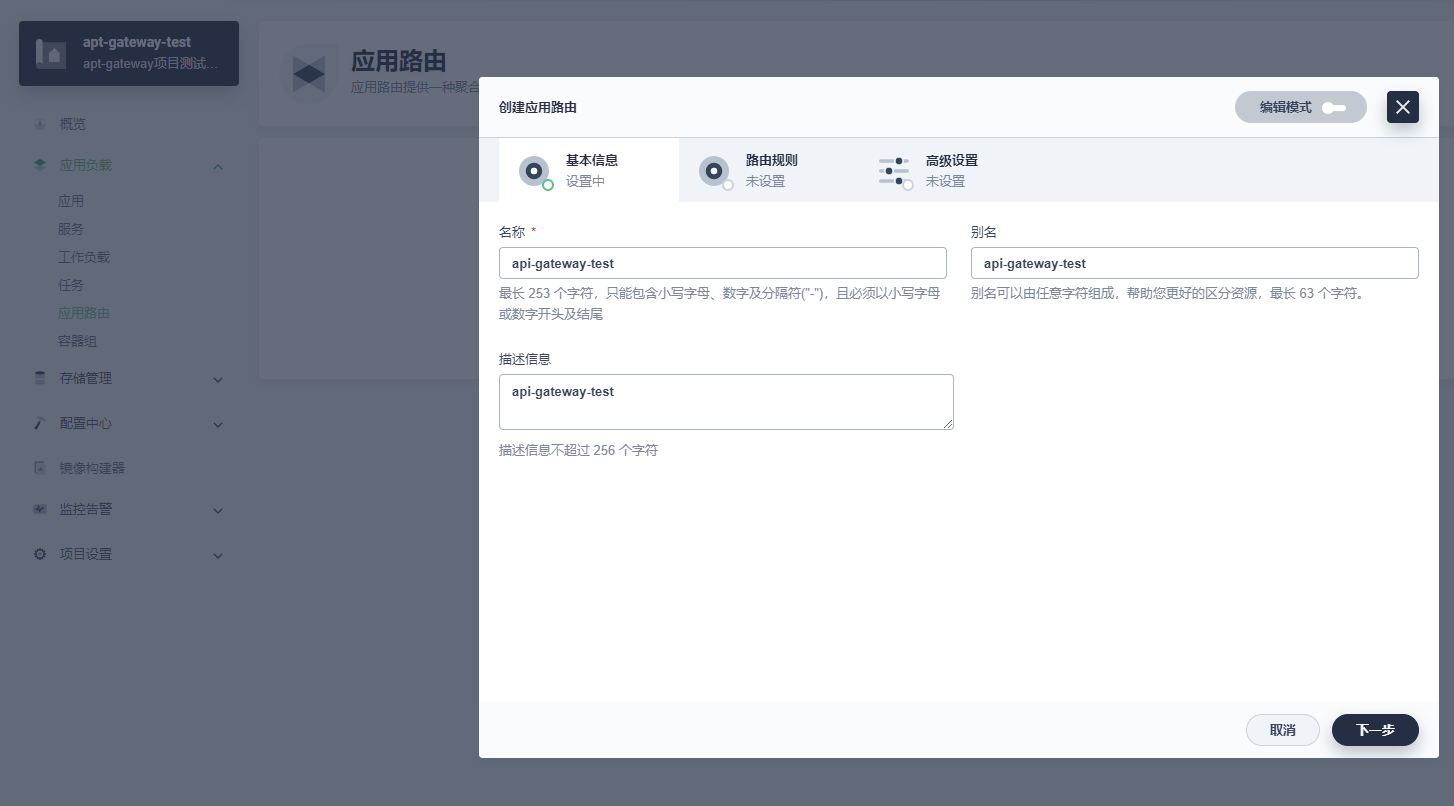Click the 镜像构建器 icon
This screenshot has width=1454, height=806.
click(40, 467)
